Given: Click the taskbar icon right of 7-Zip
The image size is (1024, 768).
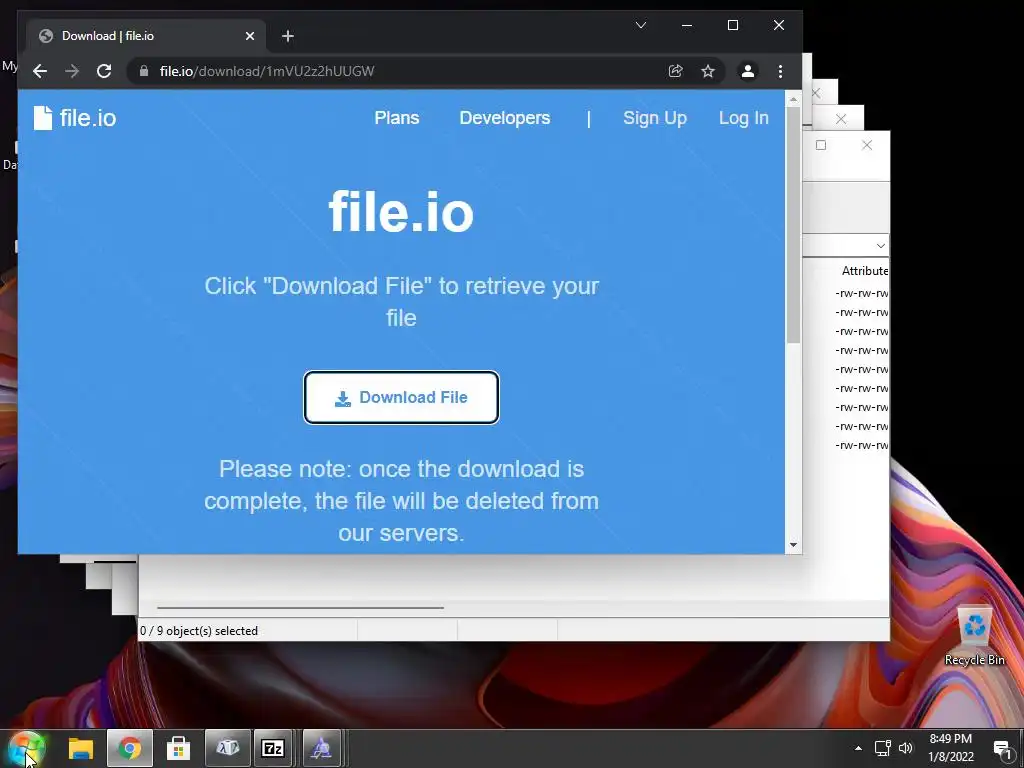Looking at the screenshot, I should [321, 748].
